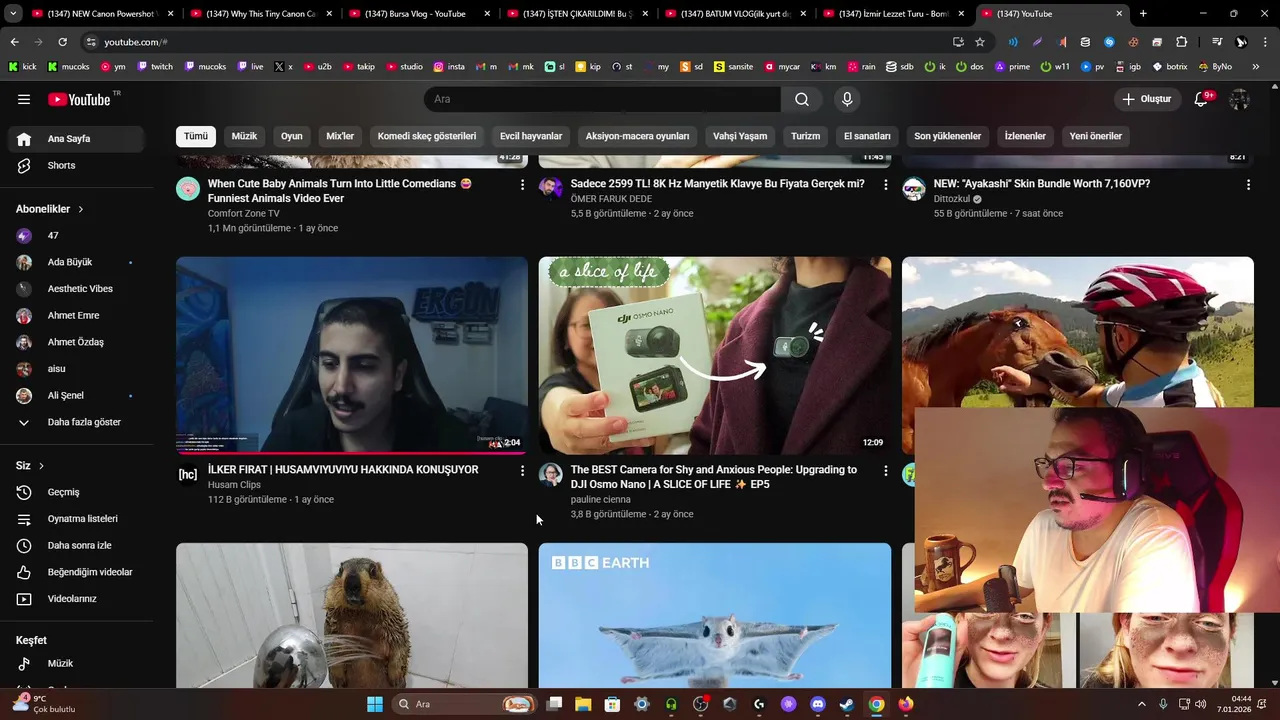Image resolution: width=1280 pixels, height=720 pixels.
Task: Open the notifications bell
Action: click(x=1202, y=99)
